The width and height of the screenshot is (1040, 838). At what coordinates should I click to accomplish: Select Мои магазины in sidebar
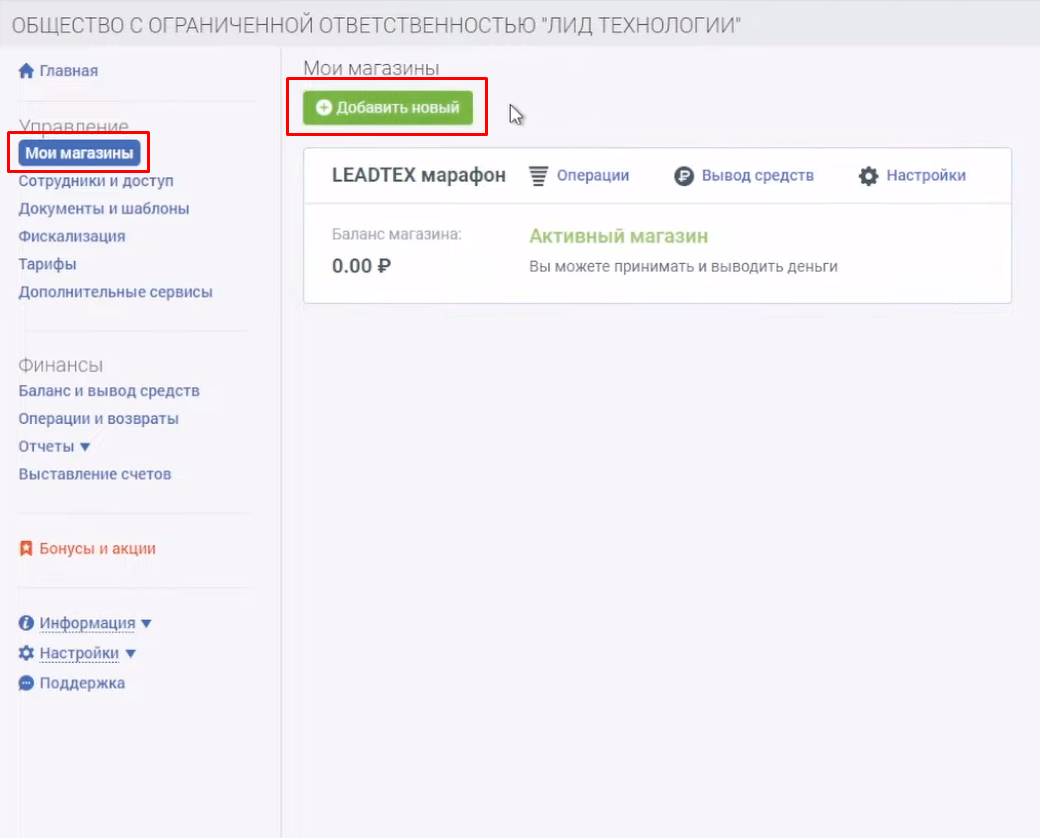pyautogui.click(x=79, y=153)
